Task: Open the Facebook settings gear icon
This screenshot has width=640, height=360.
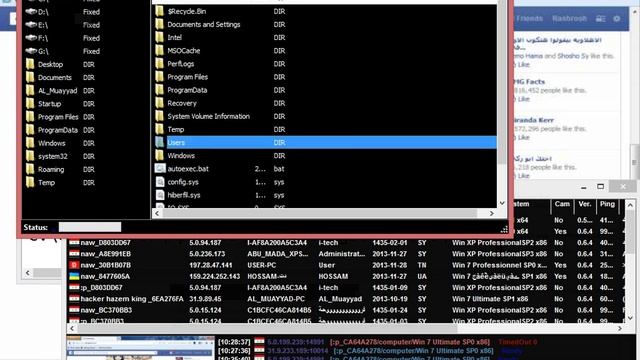Action: 617,19
